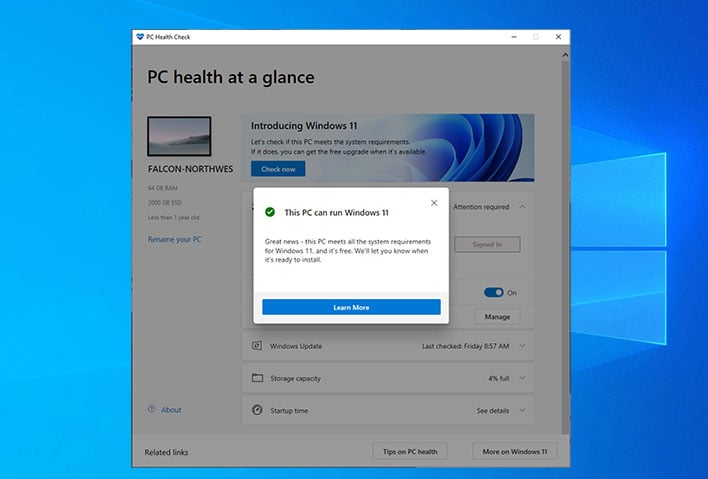This screenshot has height=479, width=708.
Task: Click the PC Health Check heart icon
Action: [x=140, y=37]
